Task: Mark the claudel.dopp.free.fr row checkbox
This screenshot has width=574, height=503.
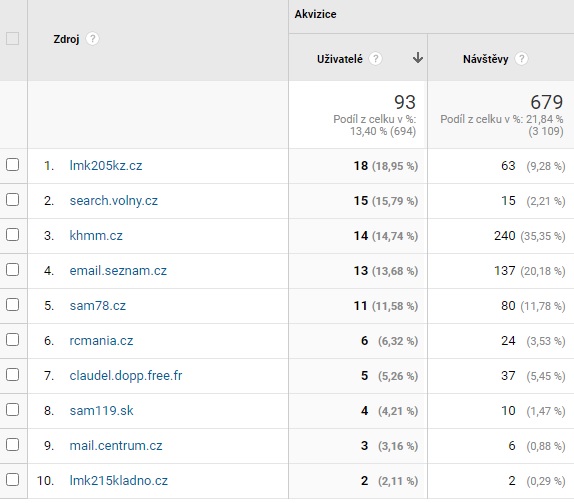Action: pos(12,375)
